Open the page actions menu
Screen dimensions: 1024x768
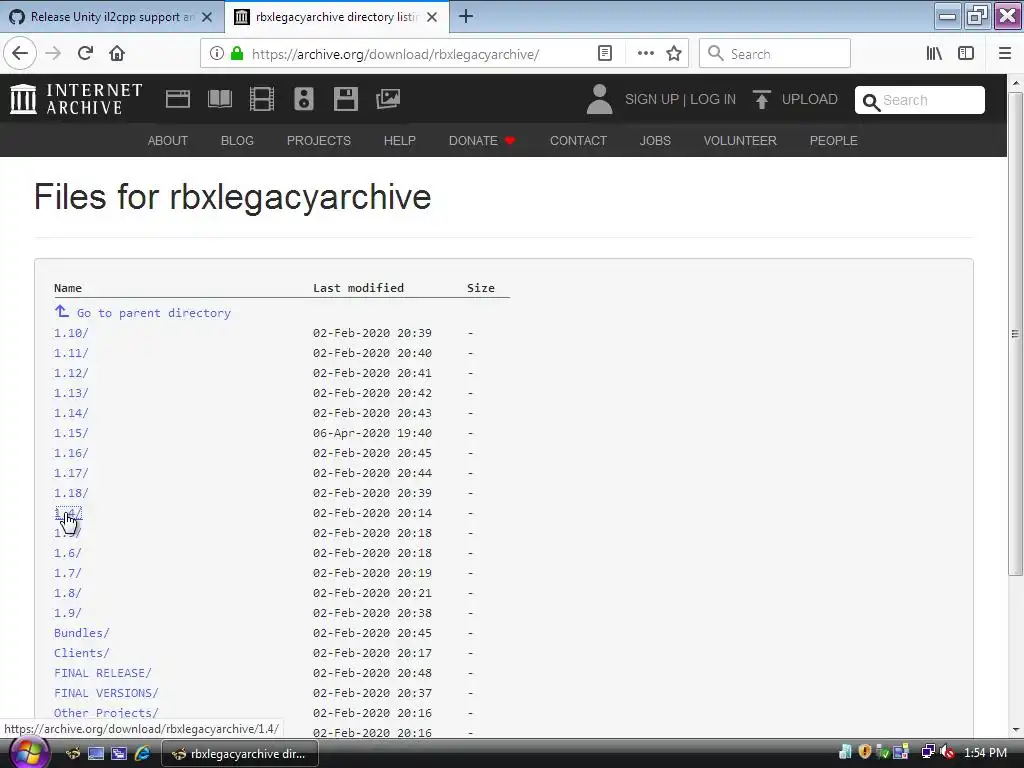645,54
